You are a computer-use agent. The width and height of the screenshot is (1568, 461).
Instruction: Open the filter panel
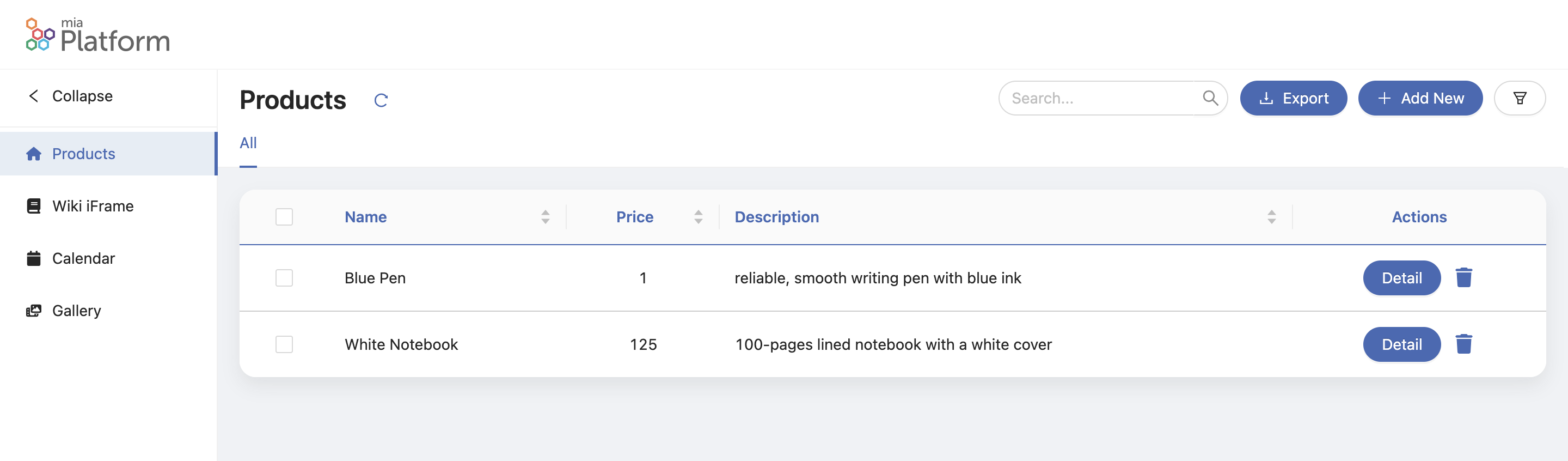click(x=1520, y=98)
